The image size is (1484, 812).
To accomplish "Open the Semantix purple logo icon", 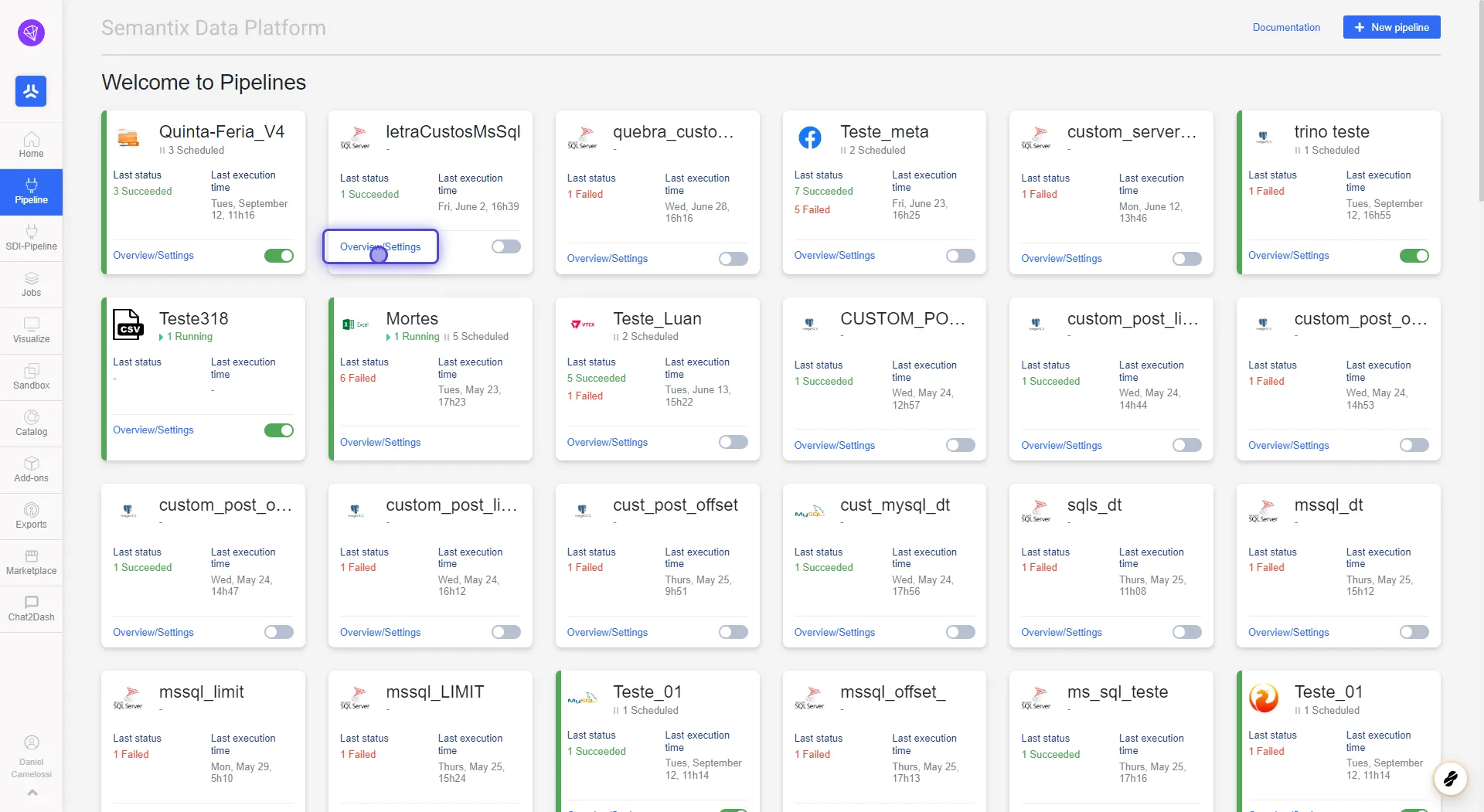I will point(31,32).
